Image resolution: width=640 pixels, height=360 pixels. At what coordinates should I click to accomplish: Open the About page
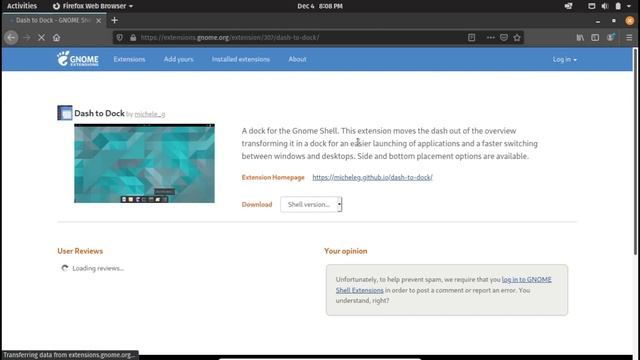(x=297, y=59)
